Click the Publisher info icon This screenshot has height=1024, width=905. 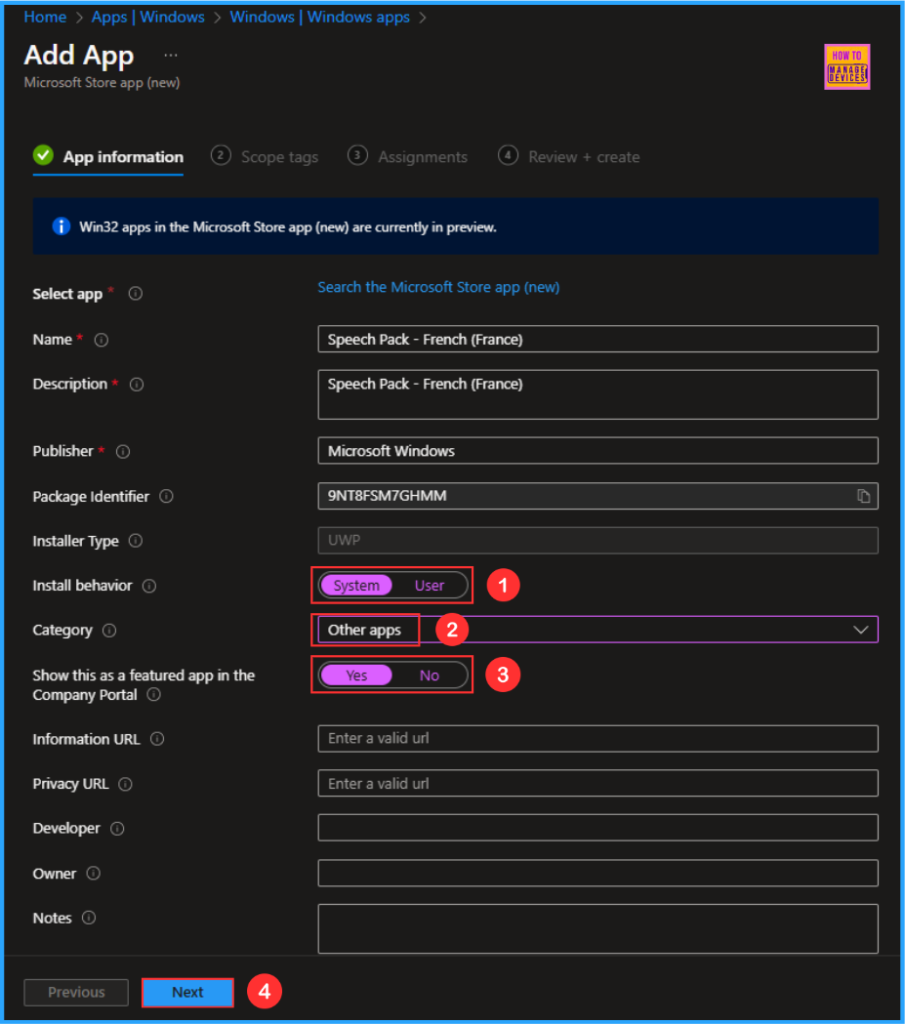coord(123,451)
